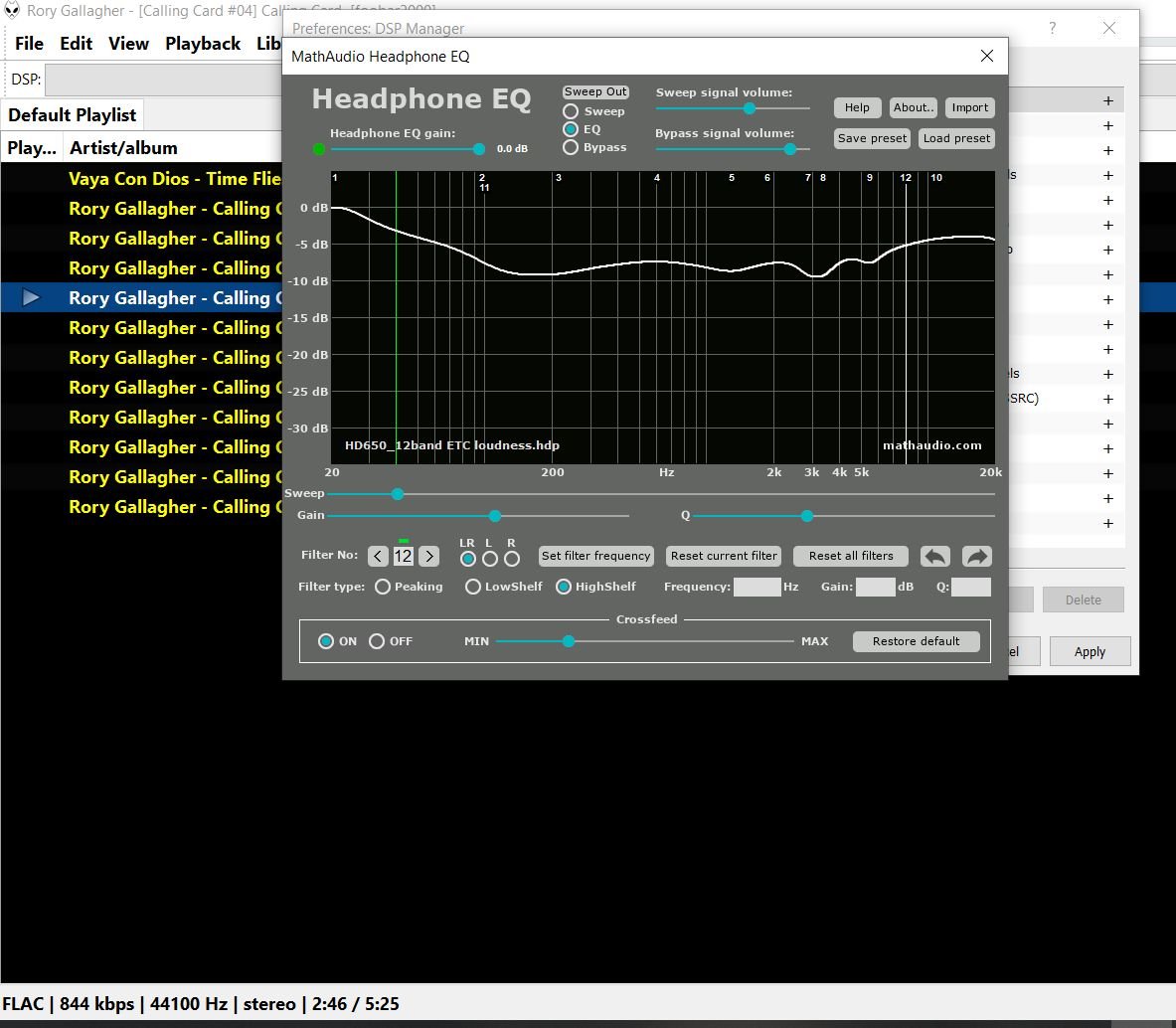
Task: Click the plus icon next to the SRC) entry
Action: click(x=1108, y=400)
